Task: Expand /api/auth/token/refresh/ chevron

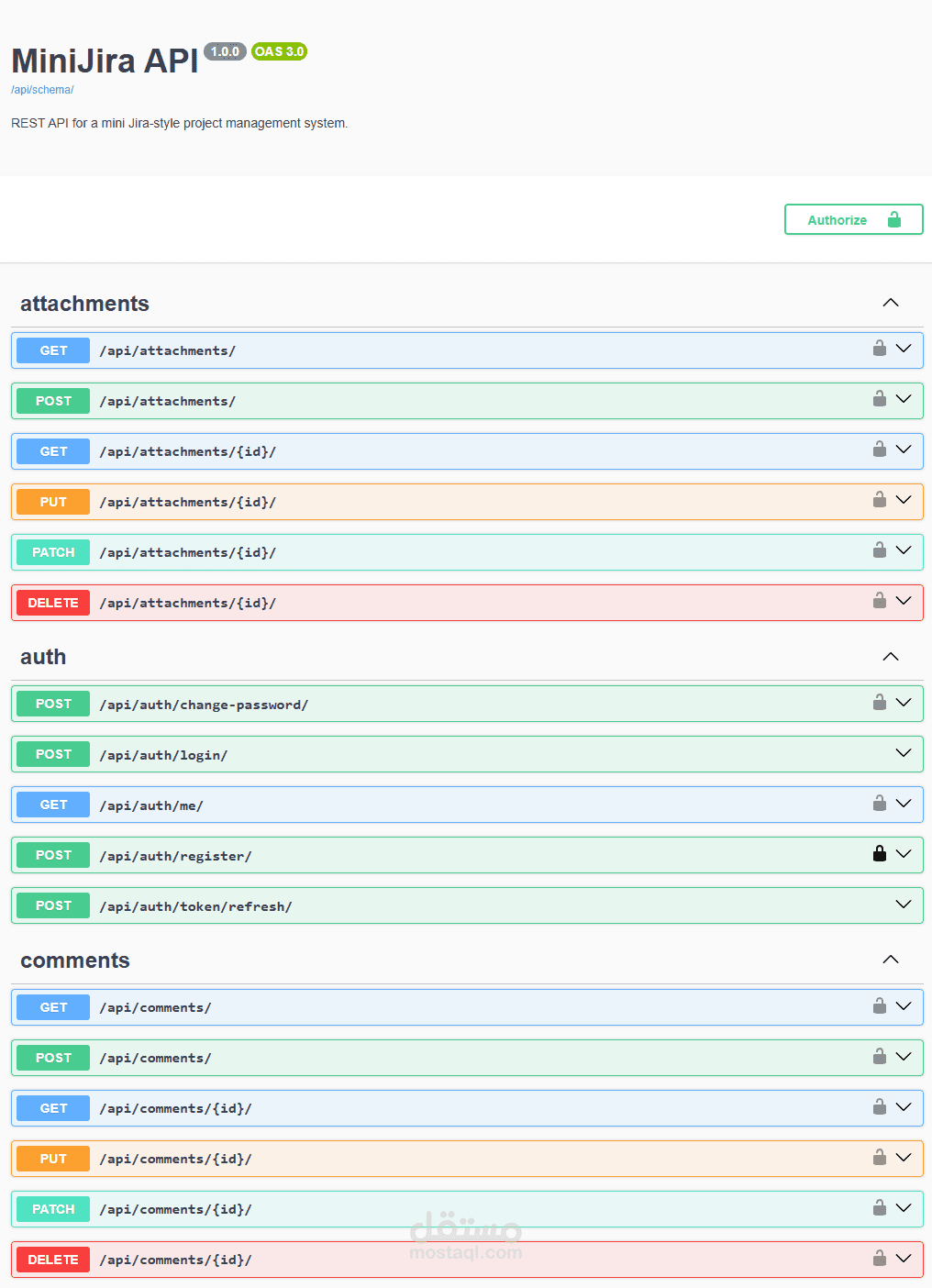Action: [x=904, y=905]
